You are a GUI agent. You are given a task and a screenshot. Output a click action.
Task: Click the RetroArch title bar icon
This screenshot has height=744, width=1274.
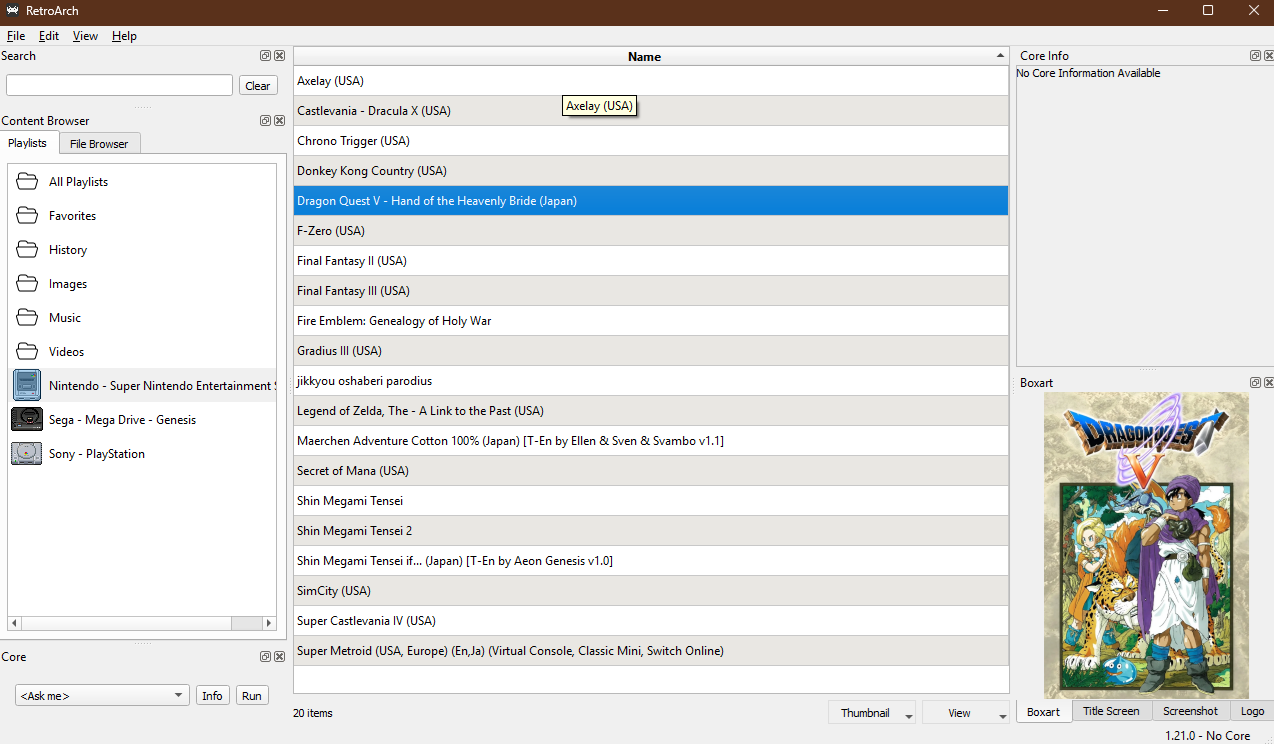pos(12,11)
